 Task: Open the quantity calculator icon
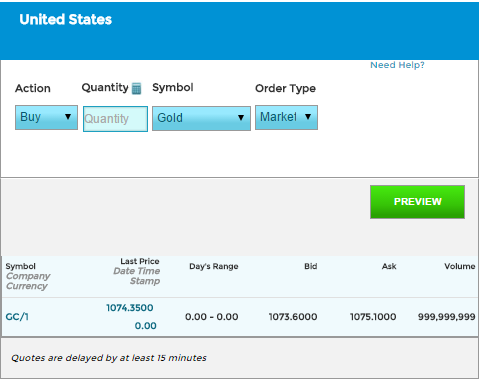(x=136, y=88)
